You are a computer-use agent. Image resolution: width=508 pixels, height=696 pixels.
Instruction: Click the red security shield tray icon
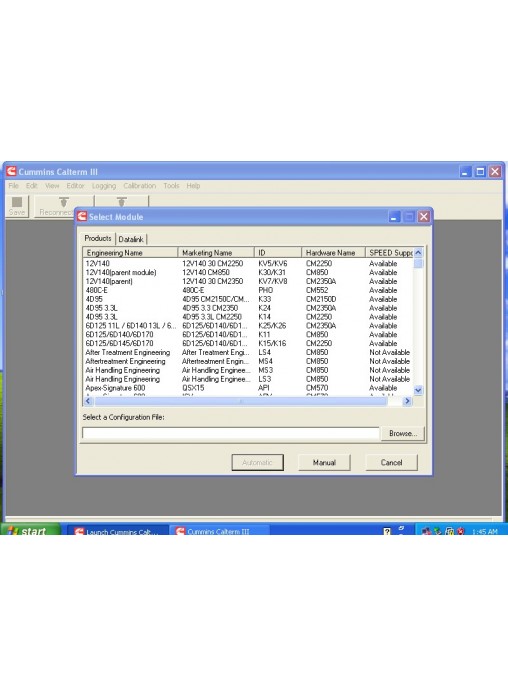(x=461, y=531)
